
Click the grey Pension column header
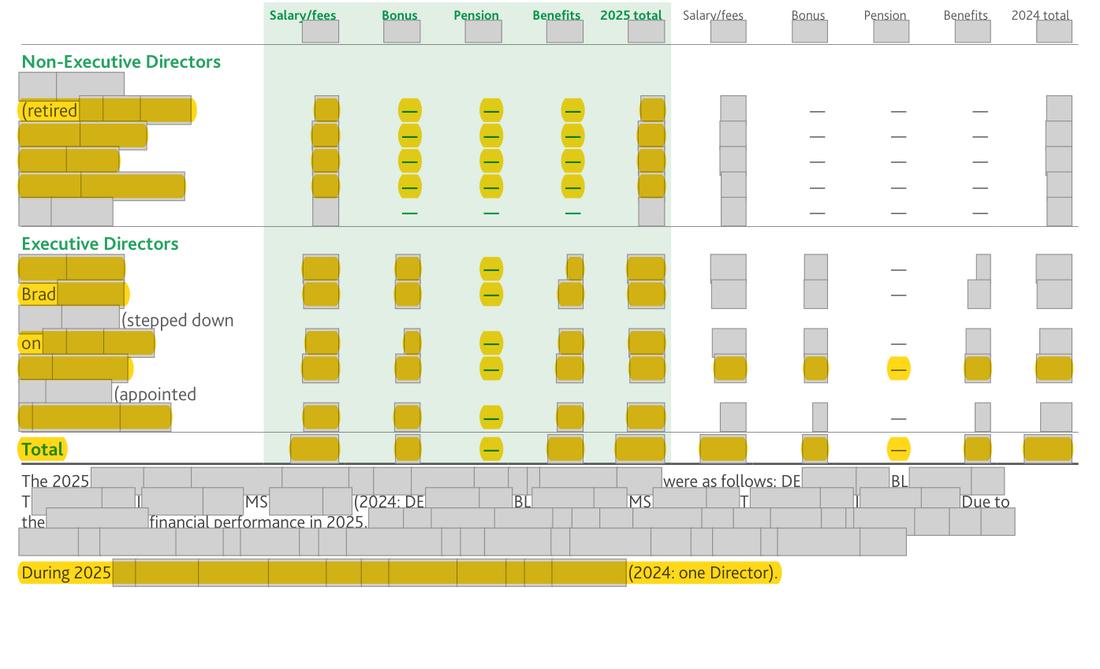coord(885,15)
